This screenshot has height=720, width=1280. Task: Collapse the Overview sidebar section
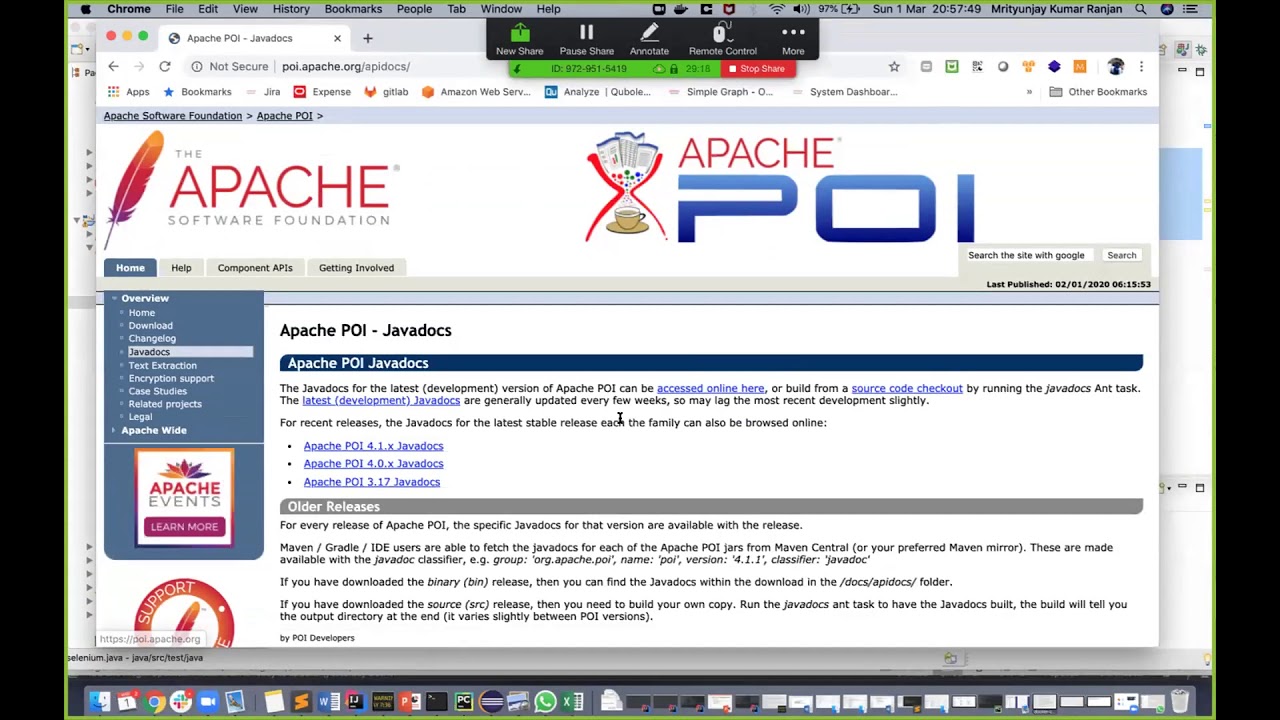pos(145,298)
